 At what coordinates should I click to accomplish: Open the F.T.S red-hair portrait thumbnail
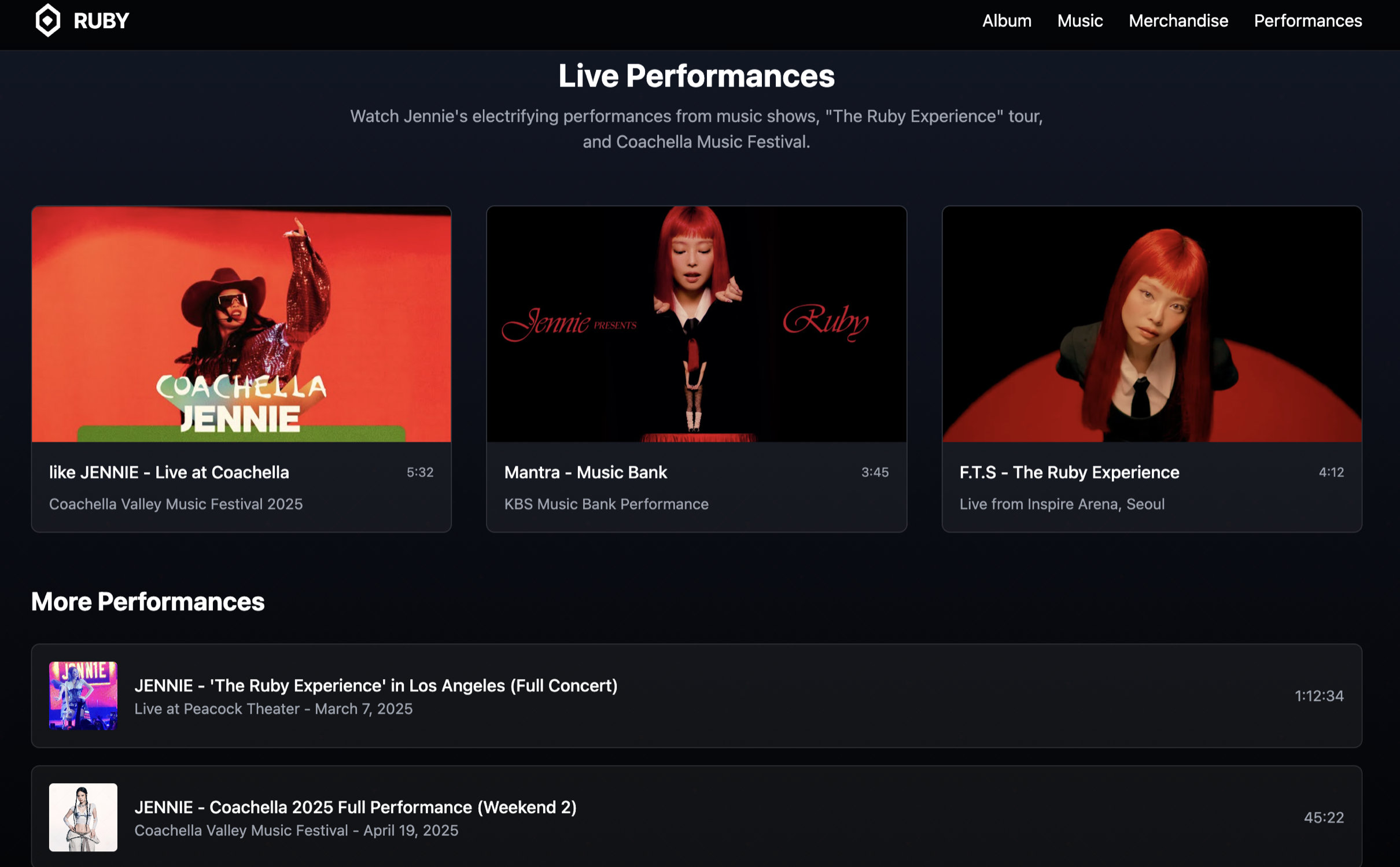tap(1152, 324)
